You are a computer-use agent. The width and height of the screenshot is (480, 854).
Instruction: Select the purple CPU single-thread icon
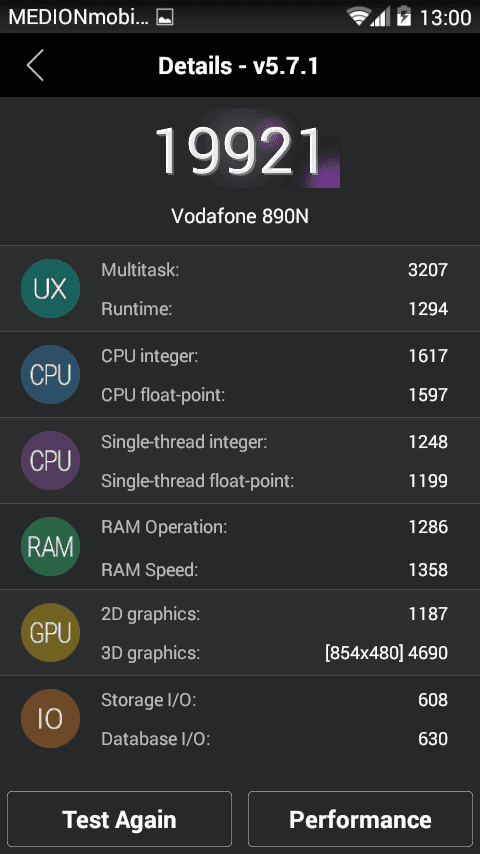point(50,461)
